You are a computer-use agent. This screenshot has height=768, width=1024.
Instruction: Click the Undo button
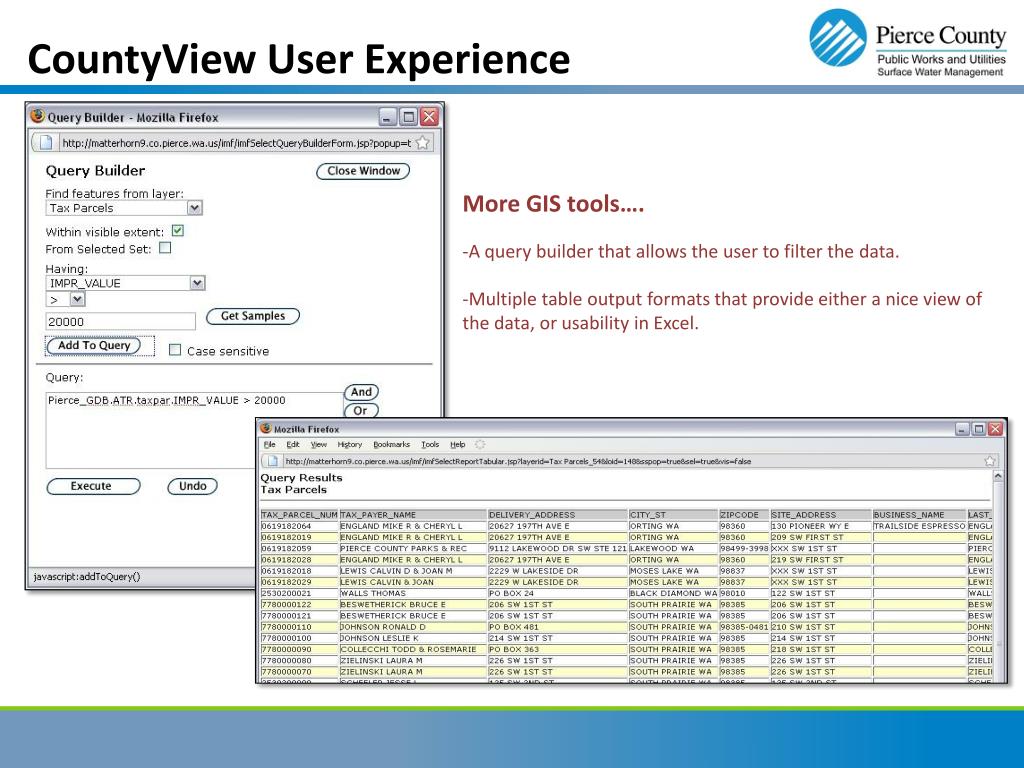click(x=193, y=486)
